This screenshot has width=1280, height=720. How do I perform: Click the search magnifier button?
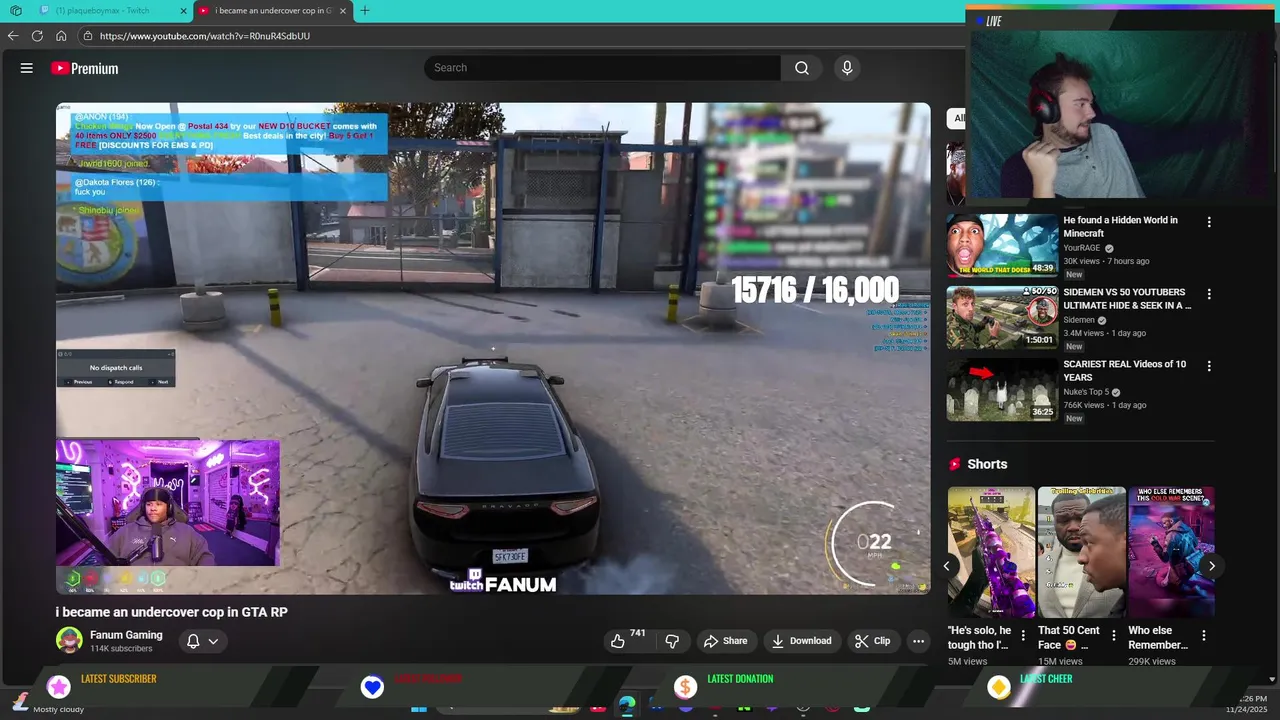click(x=802, y=68)
